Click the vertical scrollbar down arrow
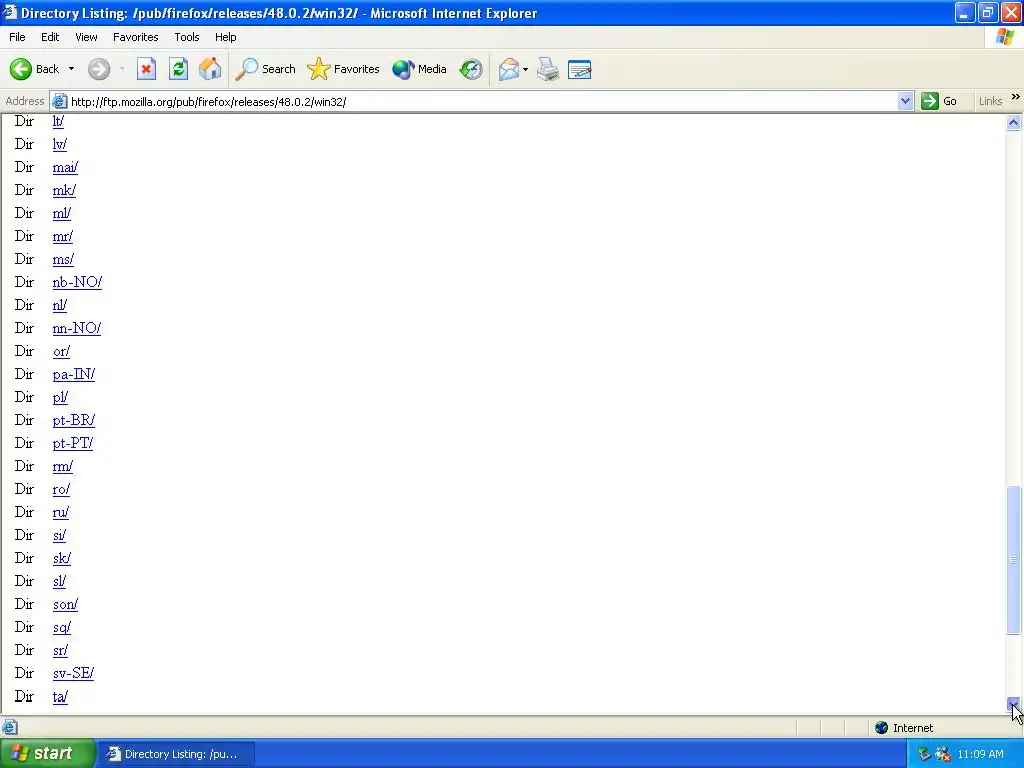 1014,705
